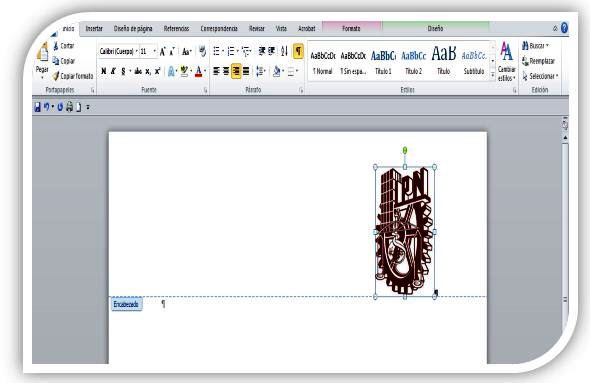
Task: Select the IPN logo image
Action: pyautogui.click(x=404, y=231)
